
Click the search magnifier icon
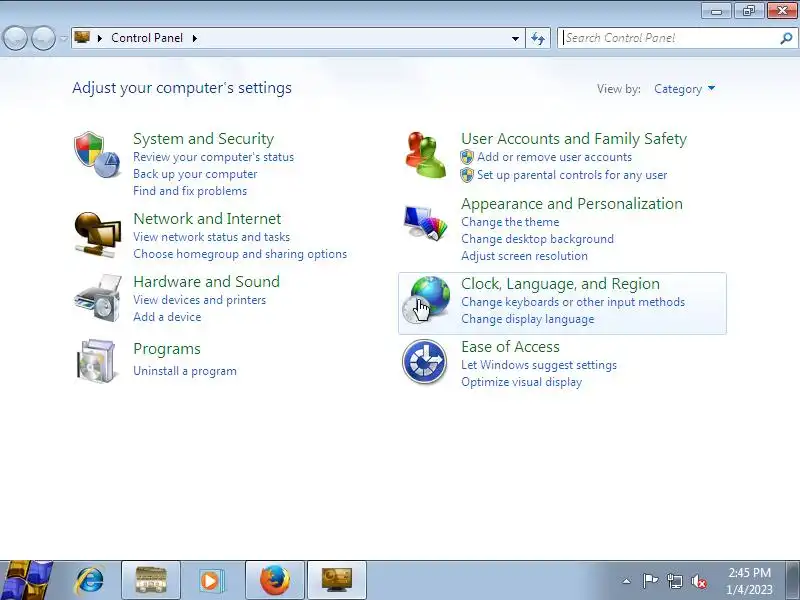(786, 38)
